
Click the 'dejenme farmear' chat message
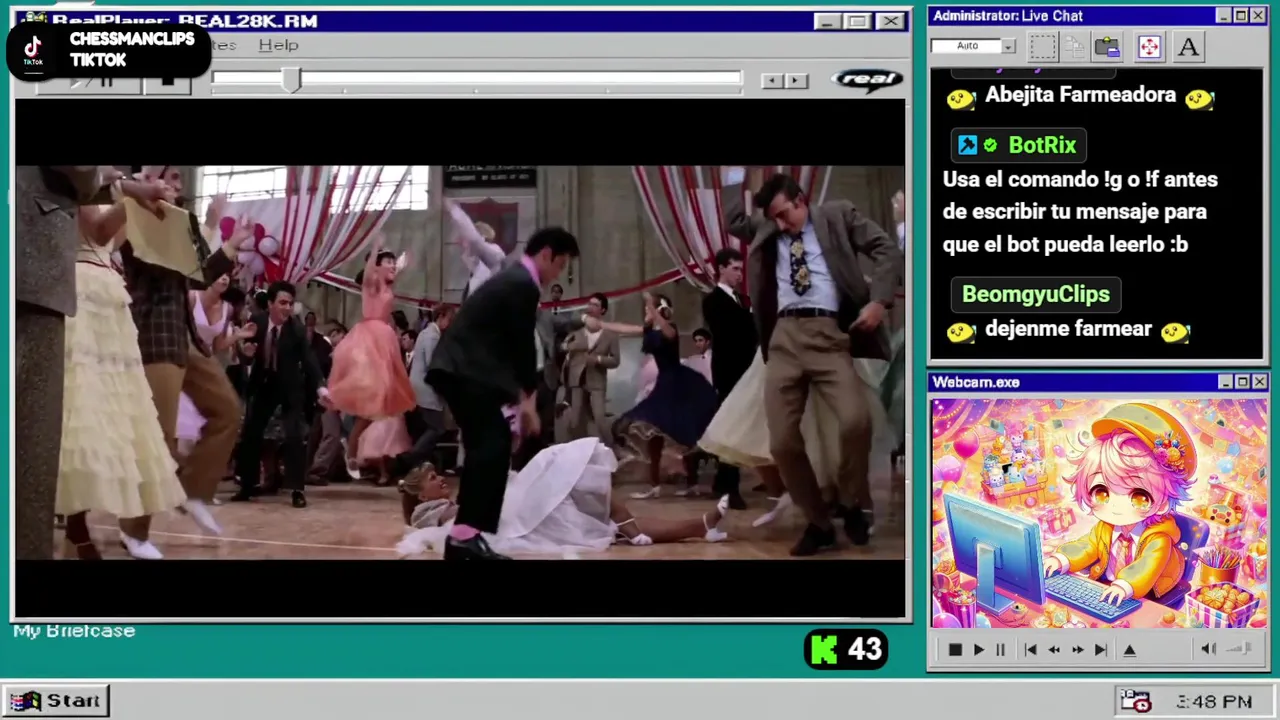(1068, 329)
